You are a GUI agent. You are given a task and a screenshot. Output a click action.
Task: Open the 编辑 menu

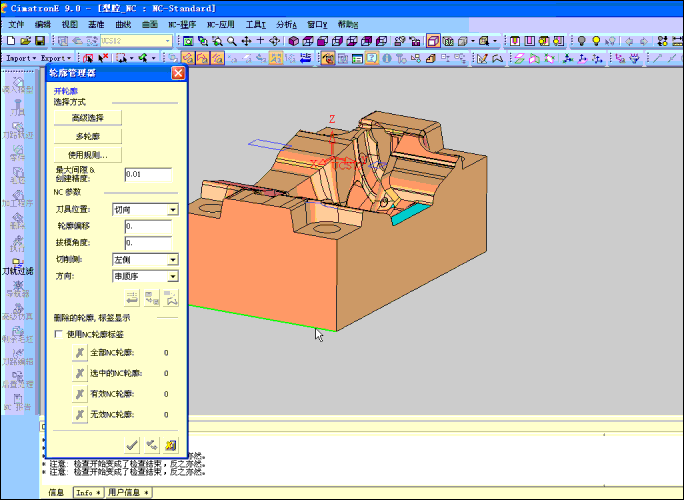pyautogui.click(x=43, y=24)
